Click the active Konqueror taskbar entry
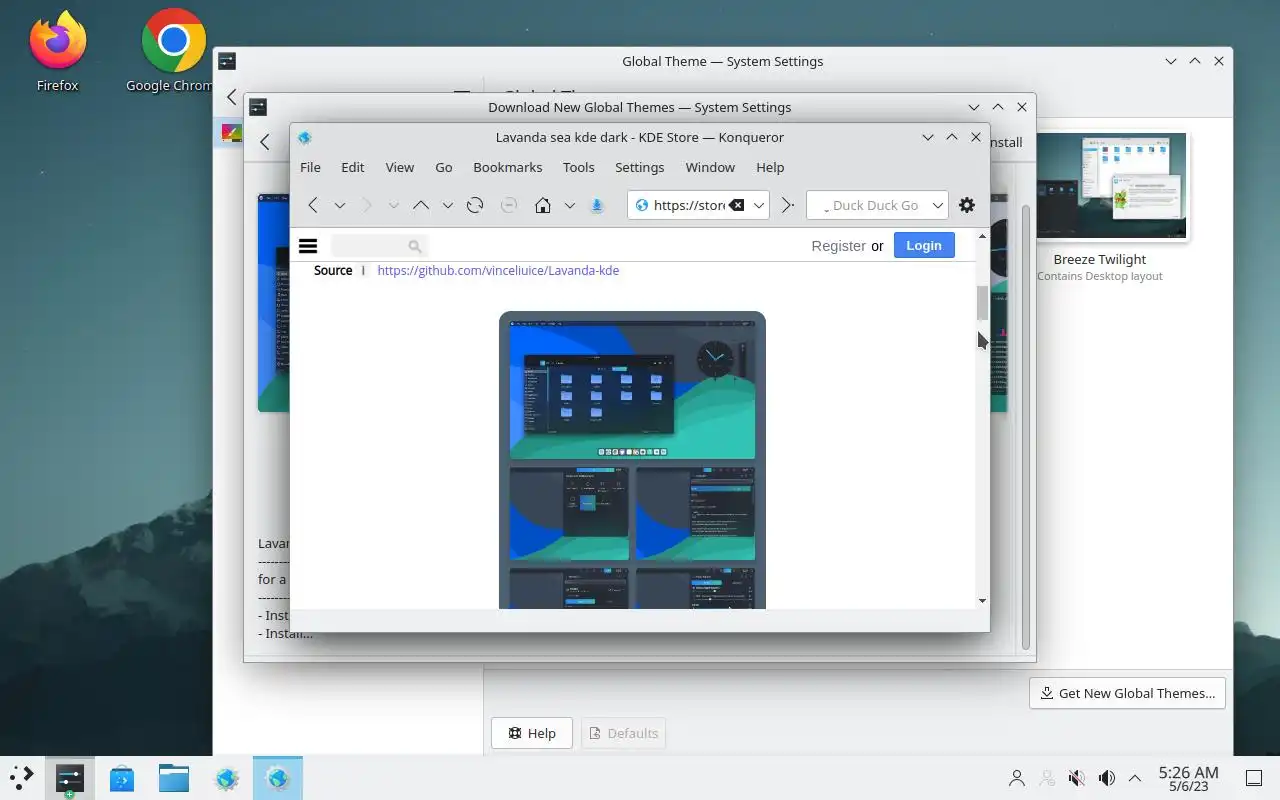 (277, 778)
